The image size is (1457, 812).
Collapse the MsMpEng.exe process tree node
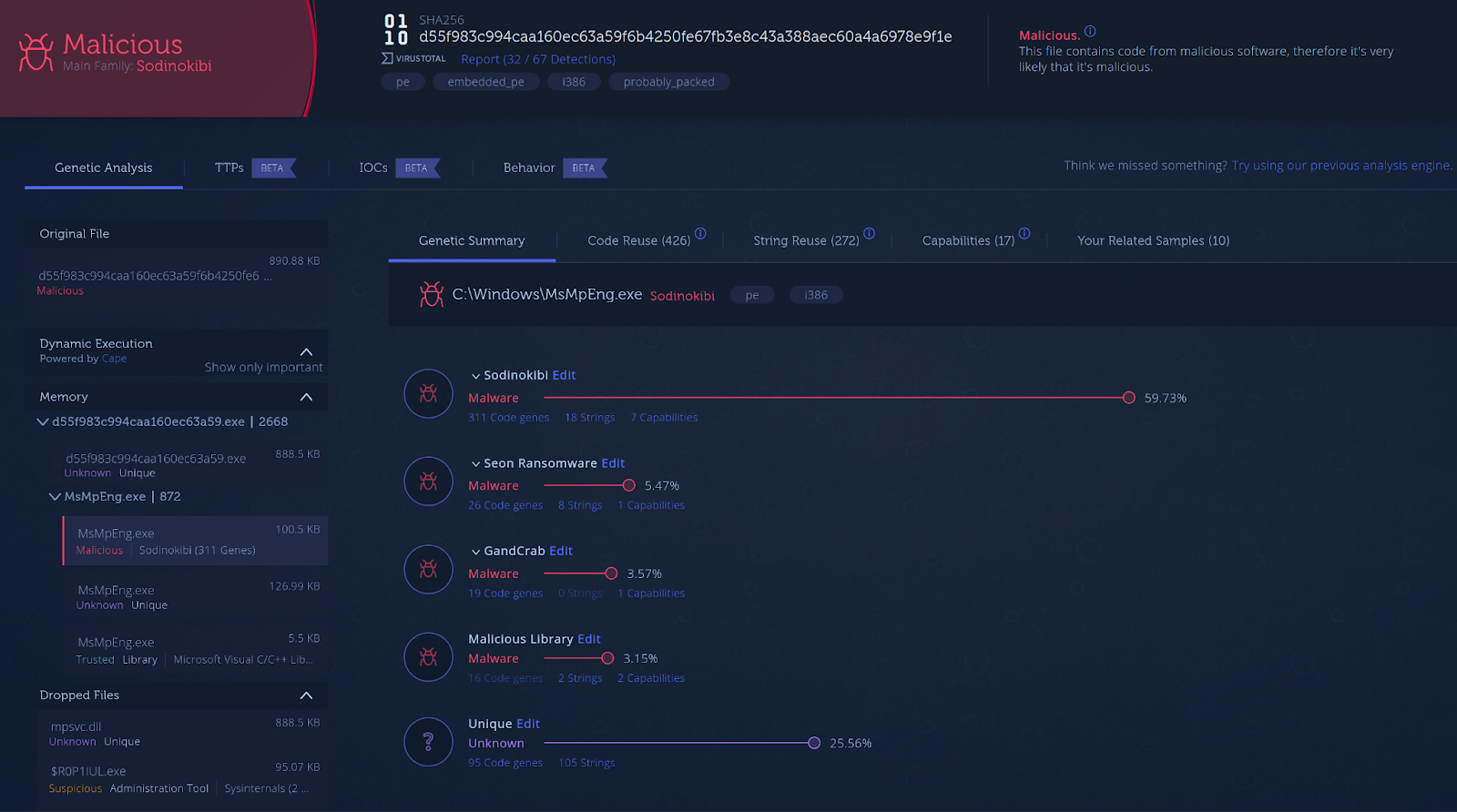click(x=55, y=497)
